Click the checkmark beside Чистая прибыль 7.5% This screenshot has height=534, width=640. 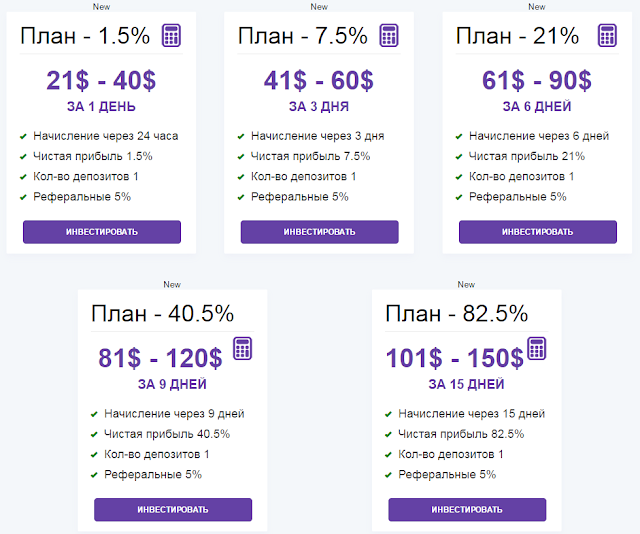pyautogui.click(x=241, y=157)
